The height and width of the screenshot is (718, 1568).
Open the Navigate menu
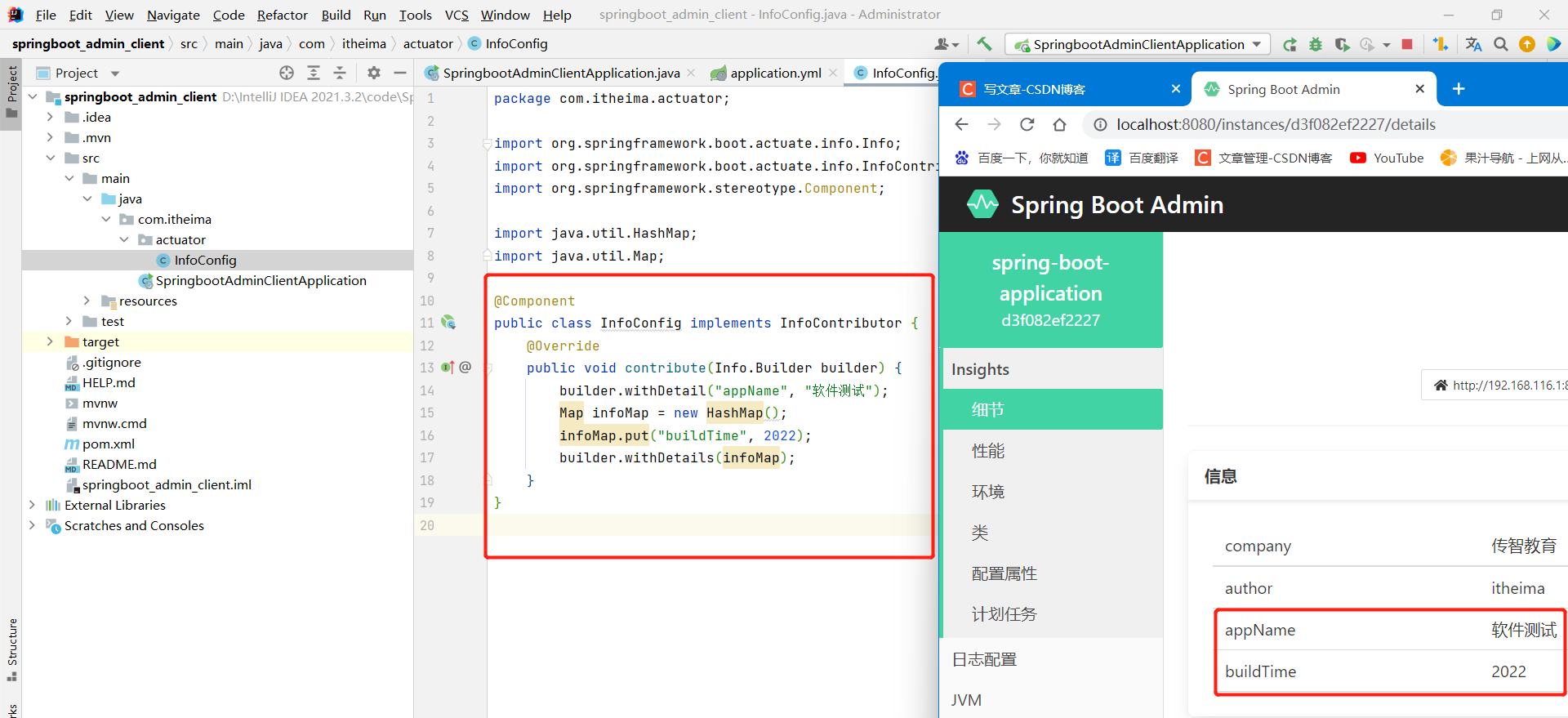[x=173, y=15]
